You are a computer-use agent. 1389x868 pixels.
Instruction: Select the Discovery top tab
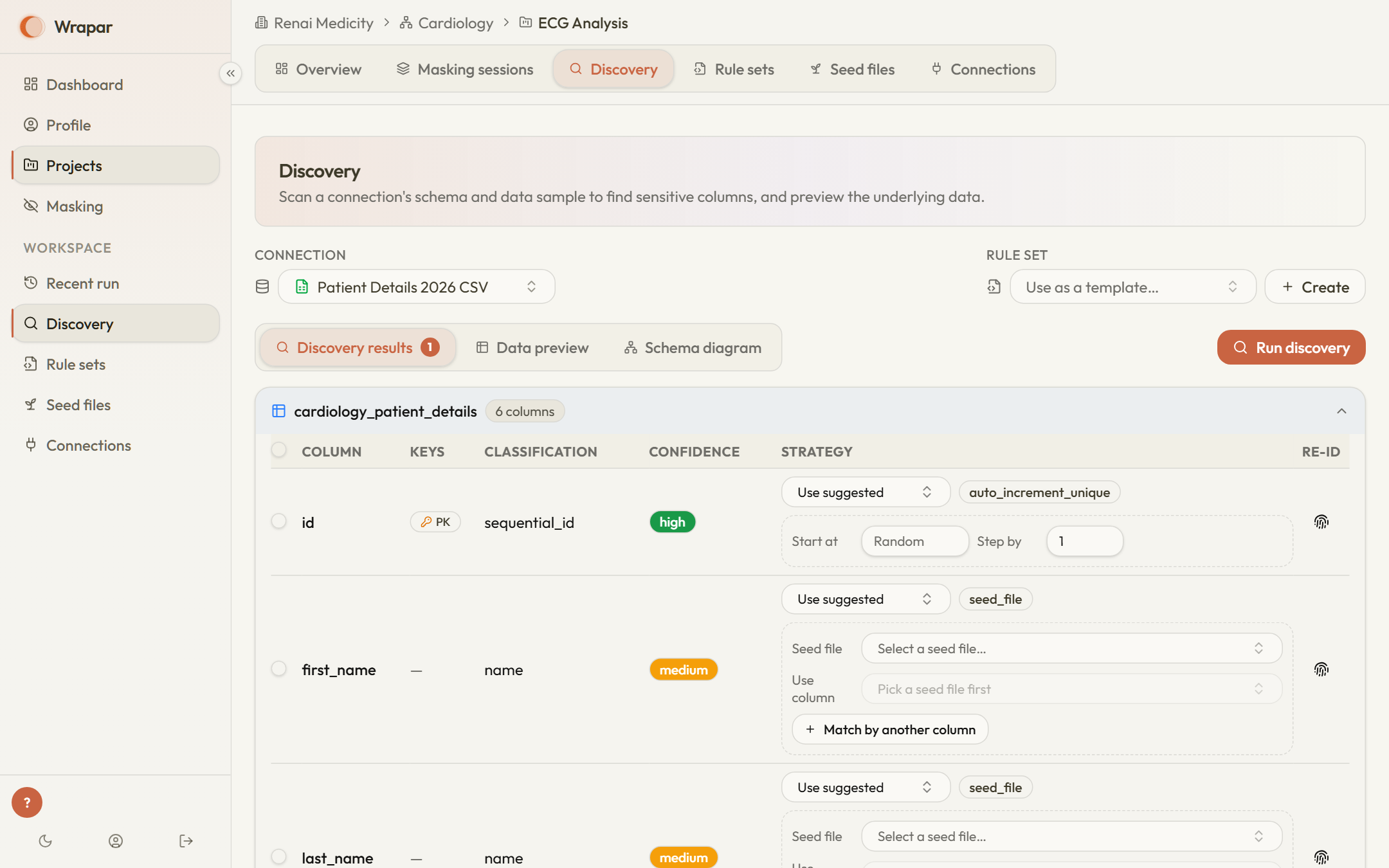[x=613, y=69]
